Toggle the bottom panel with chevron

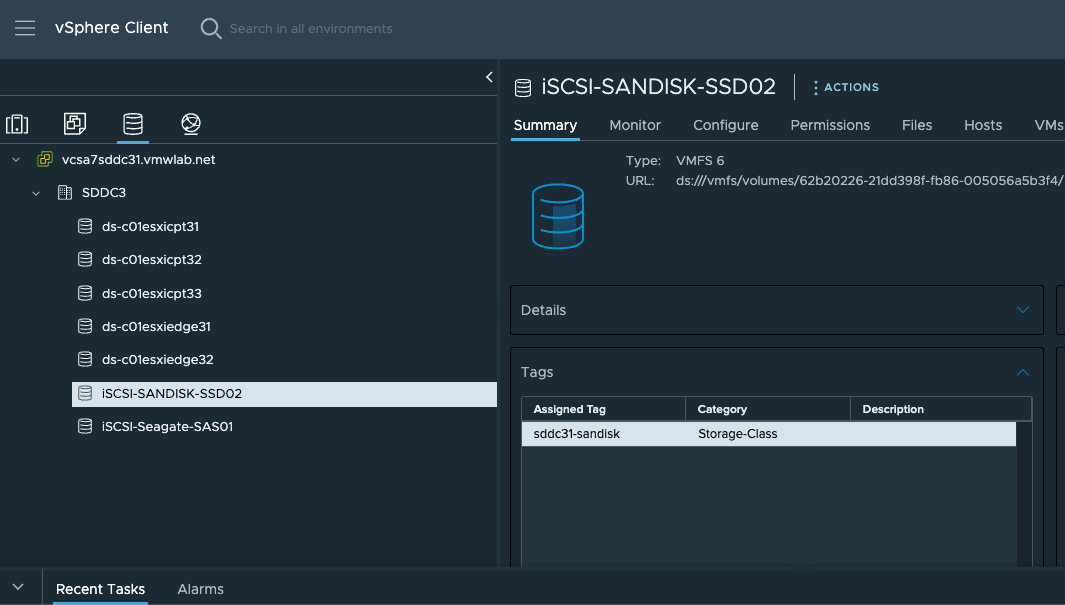click(x=18, y=587)
